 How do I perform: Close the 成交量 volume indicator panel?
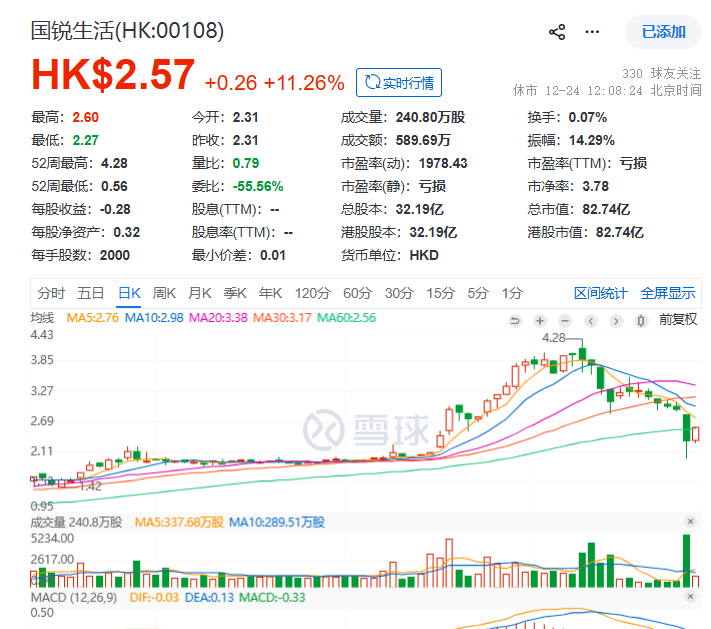[690, 522]
